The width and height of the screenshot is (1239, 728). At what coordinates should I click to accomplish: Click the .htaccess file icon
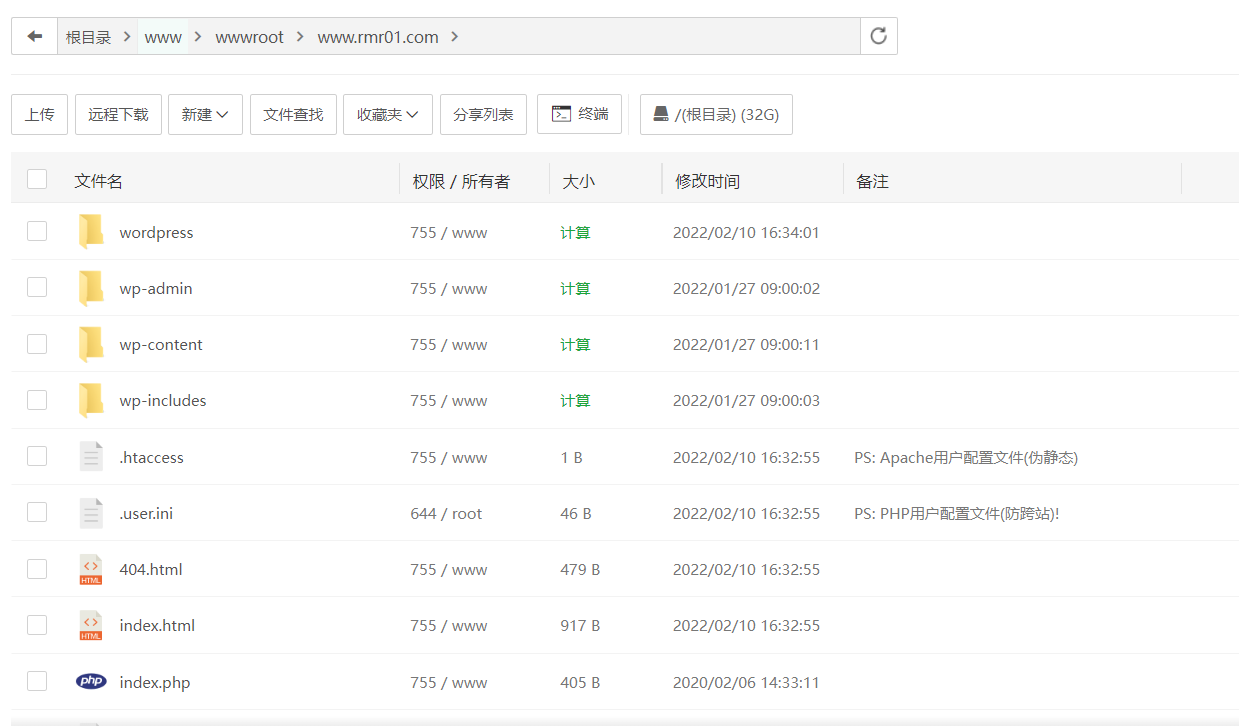click(x=91, y=457)
